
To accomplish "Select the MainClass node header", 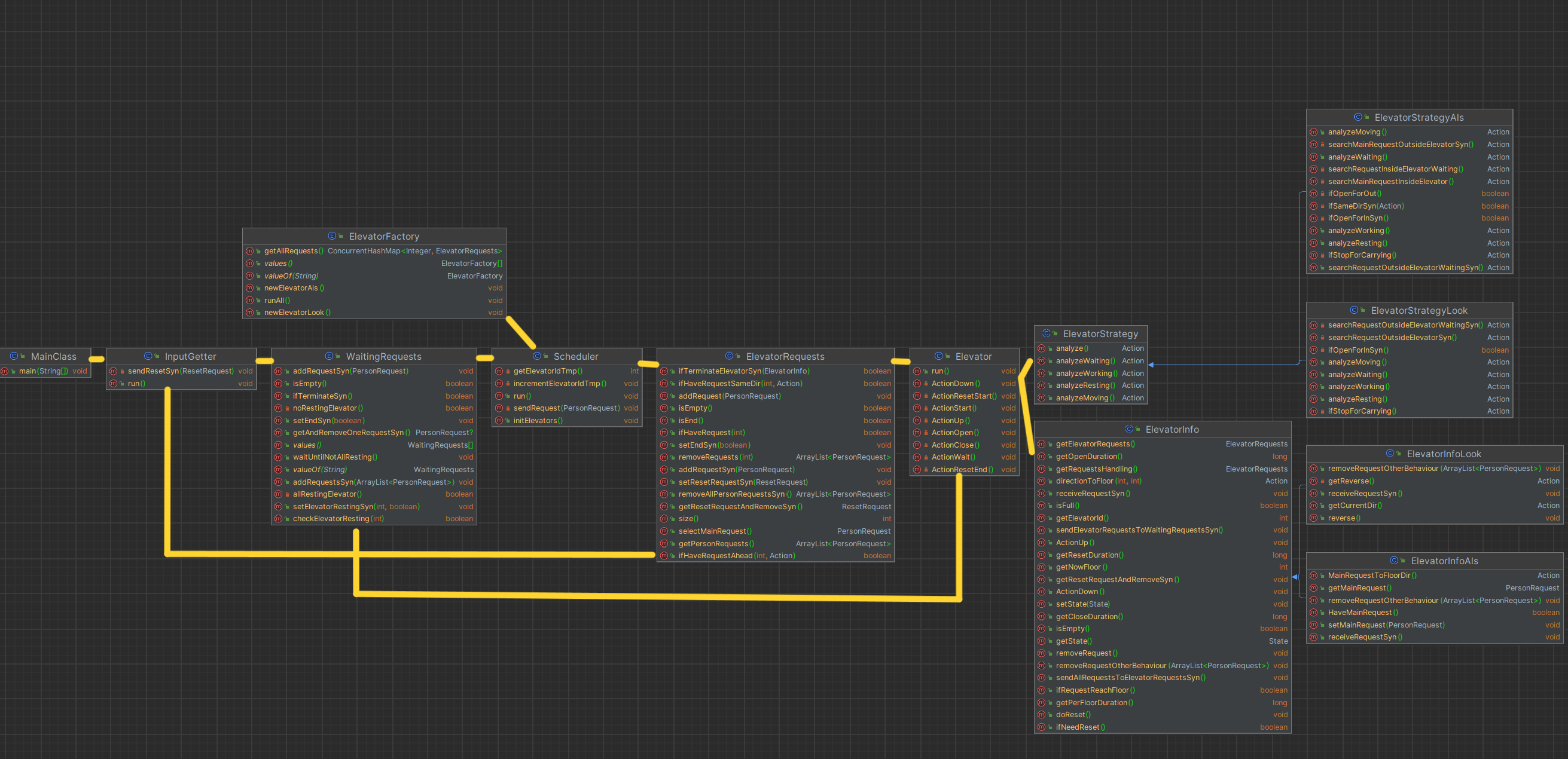I will tap(54, 356).
